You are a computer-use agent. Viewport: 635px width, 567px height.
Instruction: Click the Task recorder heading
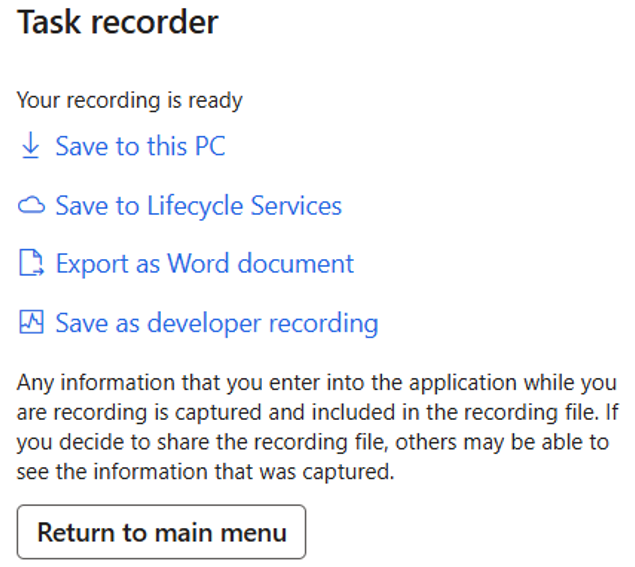tap(117, 24)
